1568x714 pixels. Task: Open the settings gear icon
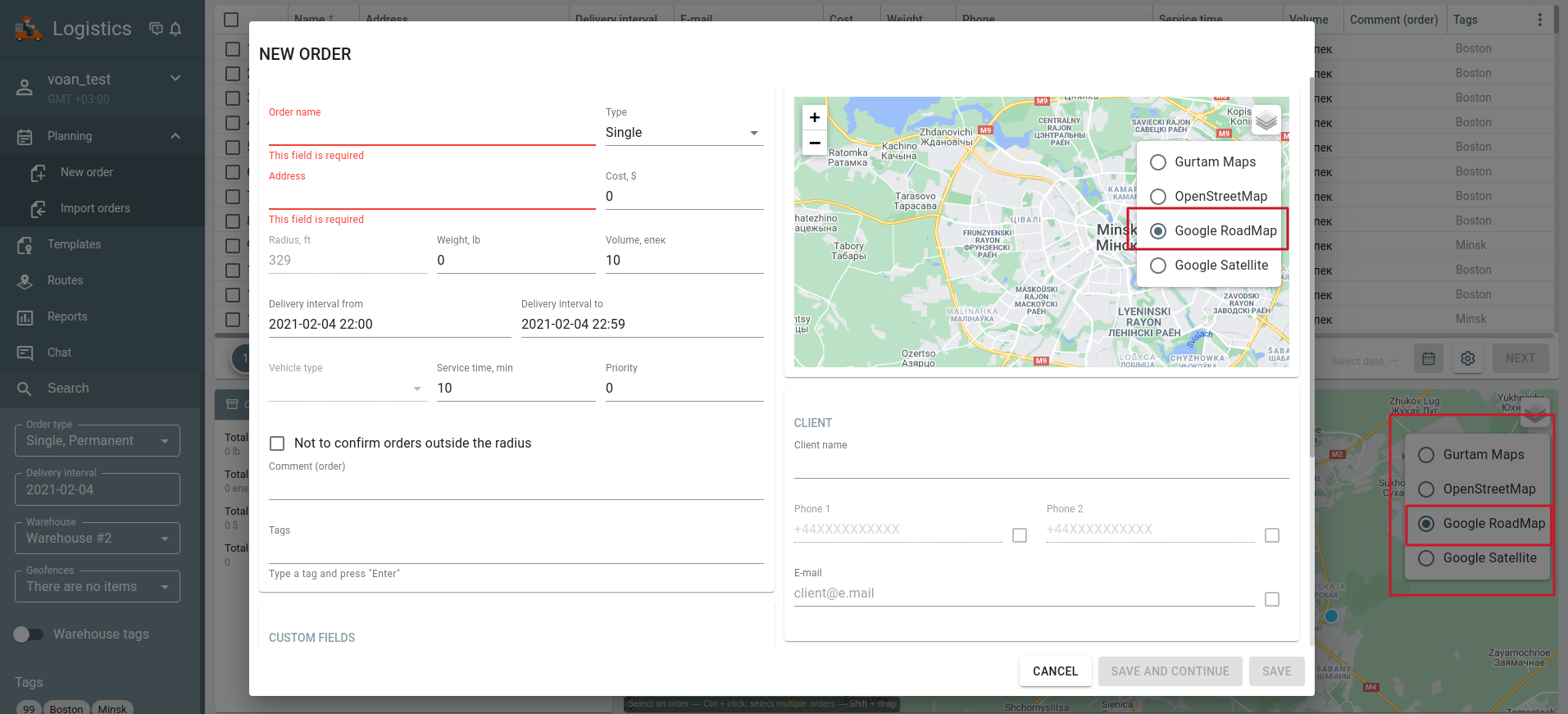pyautogui.click(x=1467, y=358)
